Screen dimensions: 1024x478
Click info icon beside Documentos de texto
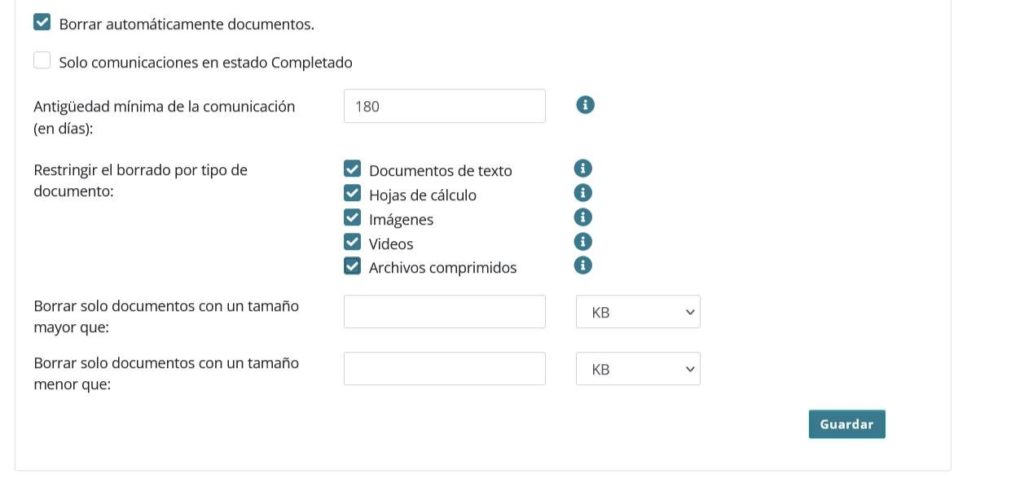point(583,168)
